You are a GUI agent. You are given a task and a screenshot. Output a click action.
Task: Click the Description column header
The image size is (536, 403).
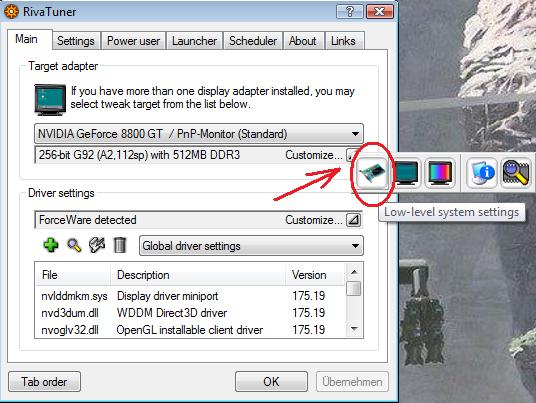coord(198,275)
